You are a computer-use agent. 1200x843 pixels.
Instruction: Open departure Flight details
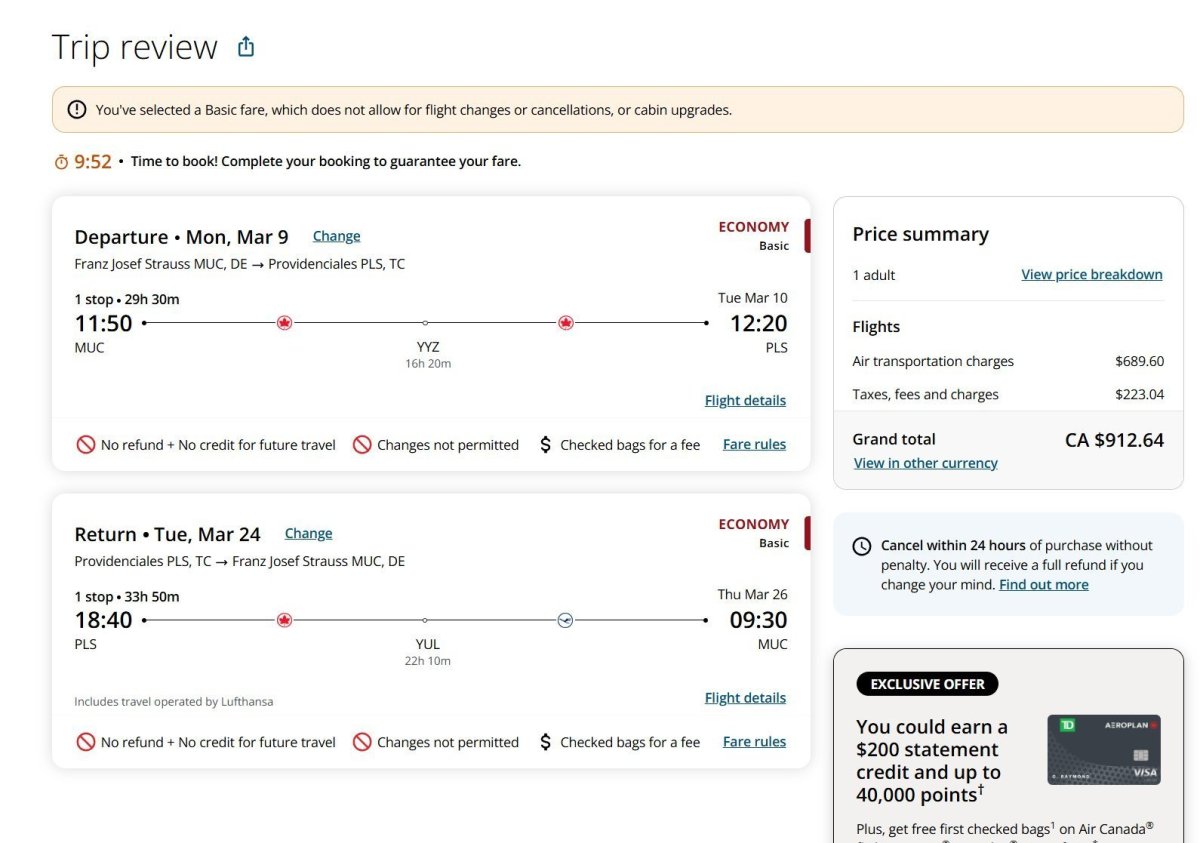tap(745, 400)
